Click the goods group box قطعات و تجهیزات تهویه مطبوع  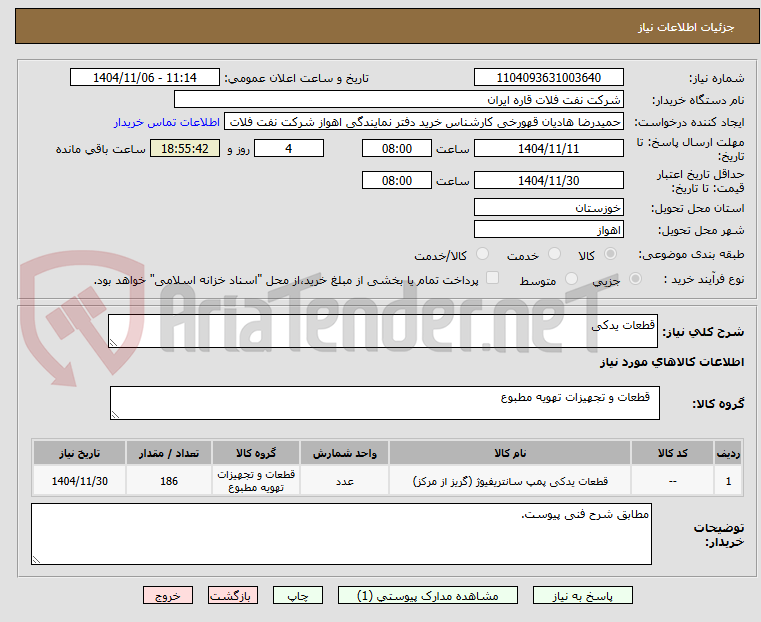click(x=385, y=403)
